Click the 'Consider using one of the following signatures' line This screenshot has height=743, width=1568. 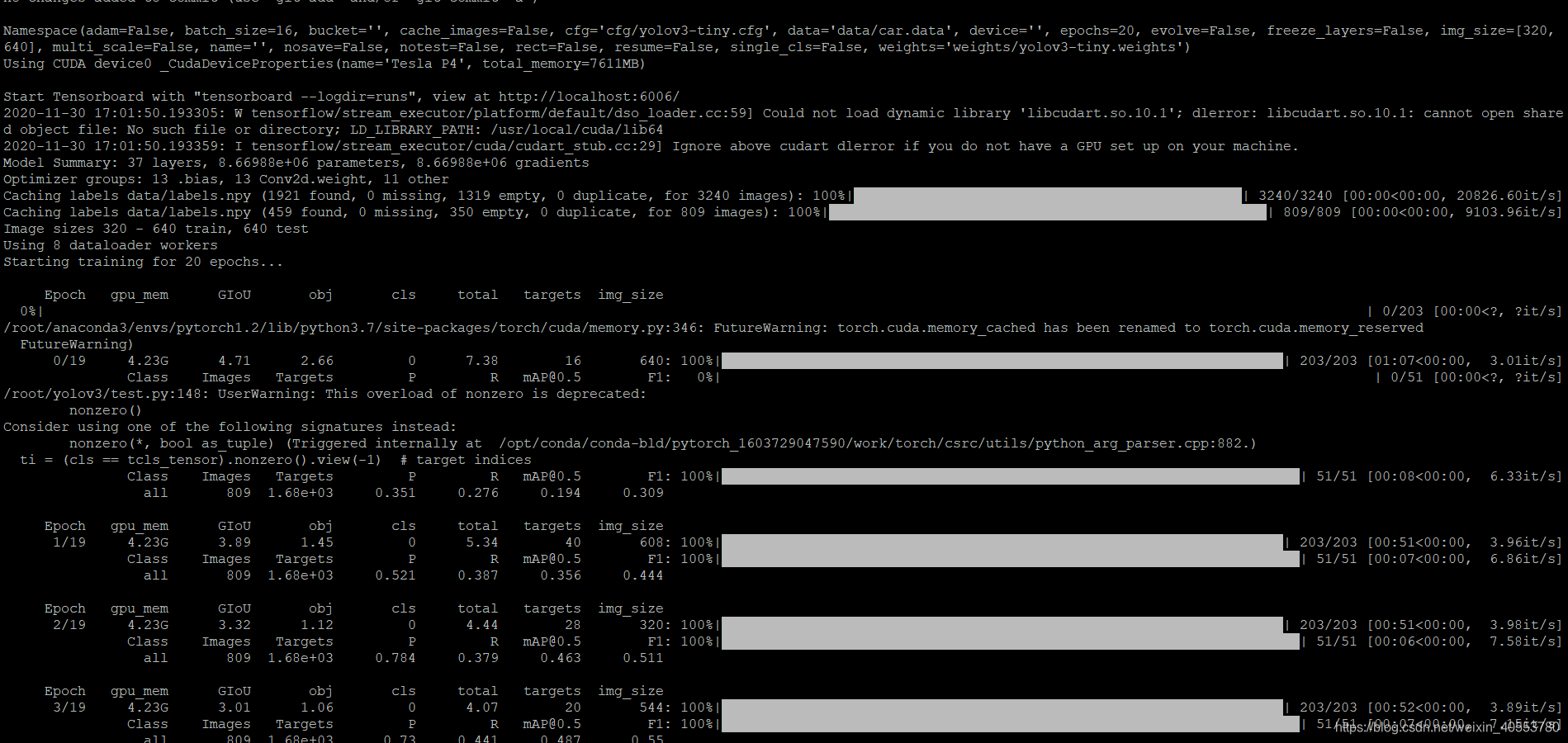click(x=230, y=427)
